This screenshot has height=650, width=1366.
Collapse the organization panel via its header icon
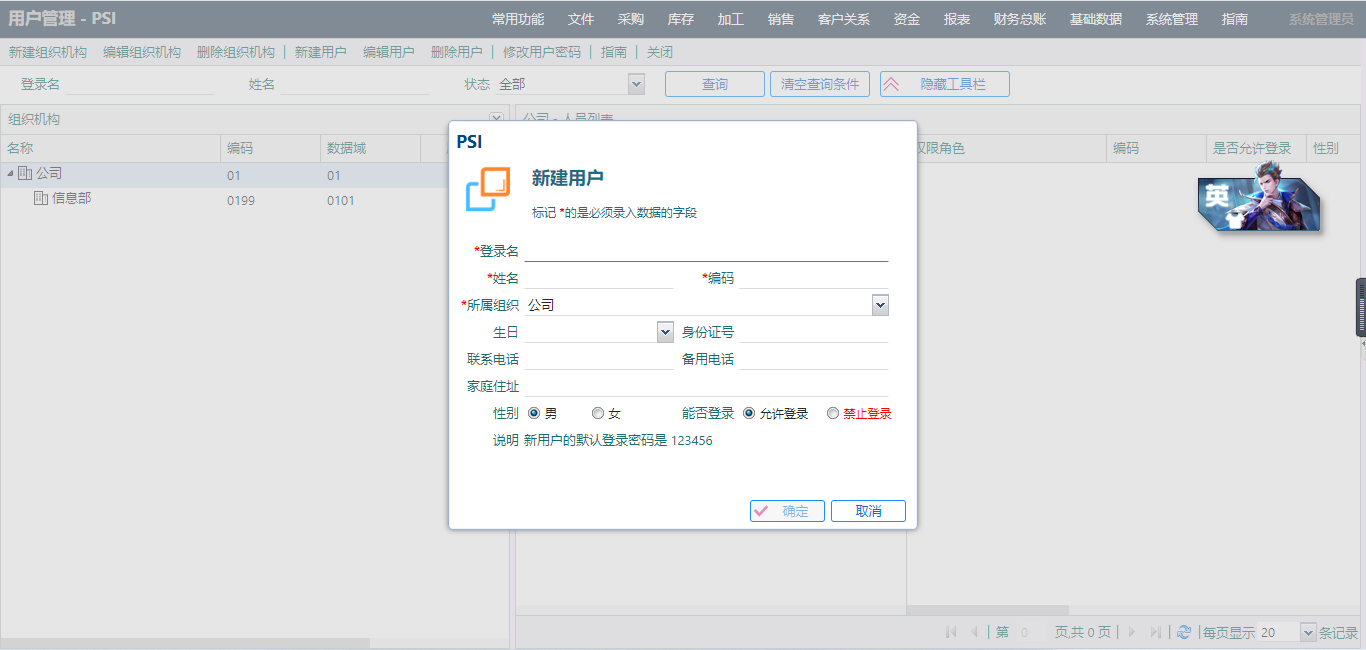tap(496, 119)
